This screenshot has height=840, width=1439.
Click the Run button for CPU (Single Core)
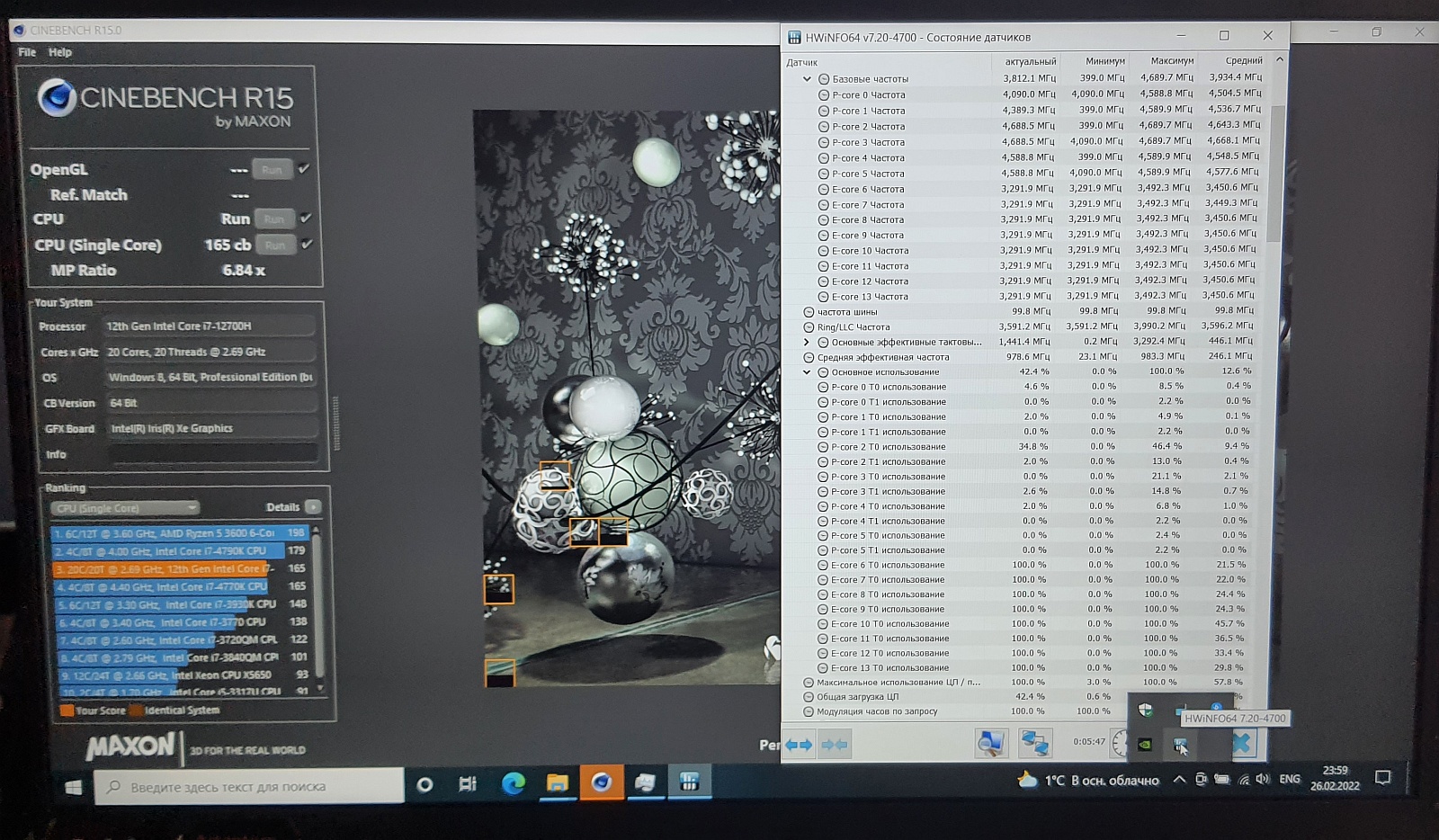tap(274, 245)
